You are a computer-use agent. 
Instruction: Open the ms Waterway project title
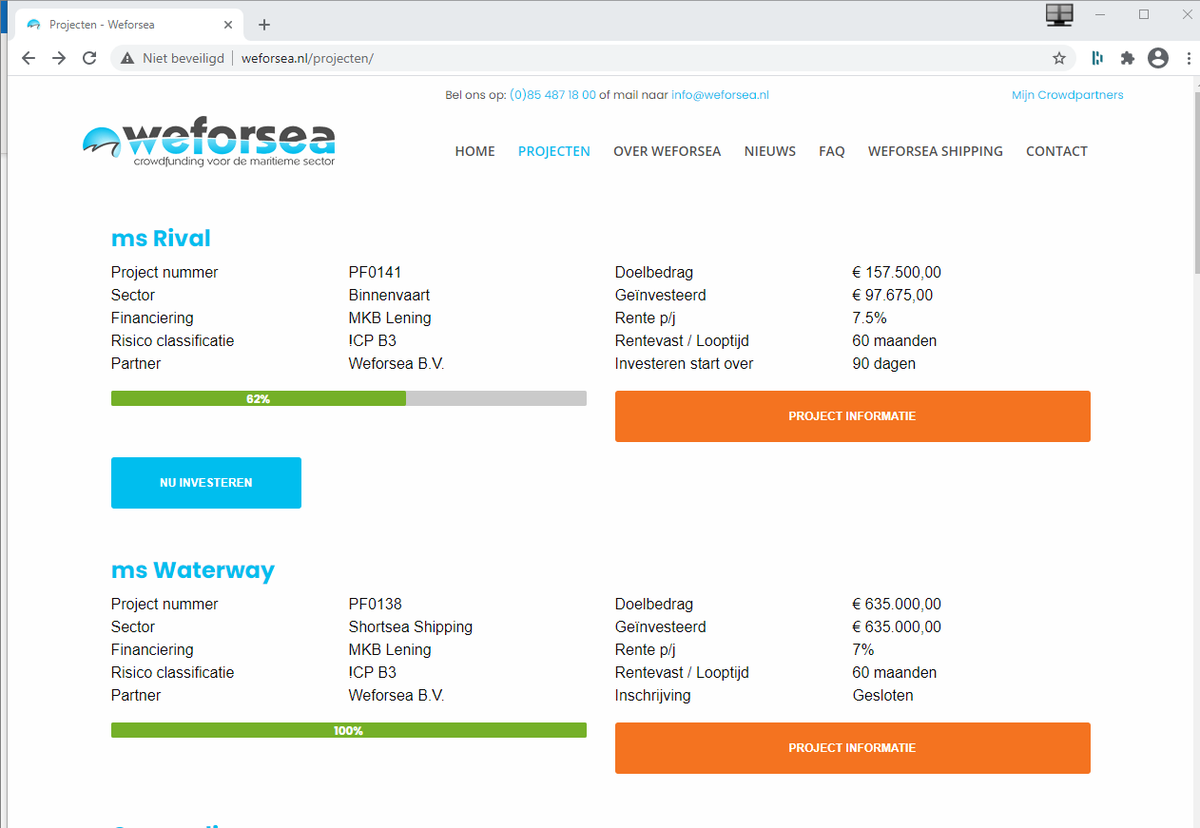[x=193, y=570]
